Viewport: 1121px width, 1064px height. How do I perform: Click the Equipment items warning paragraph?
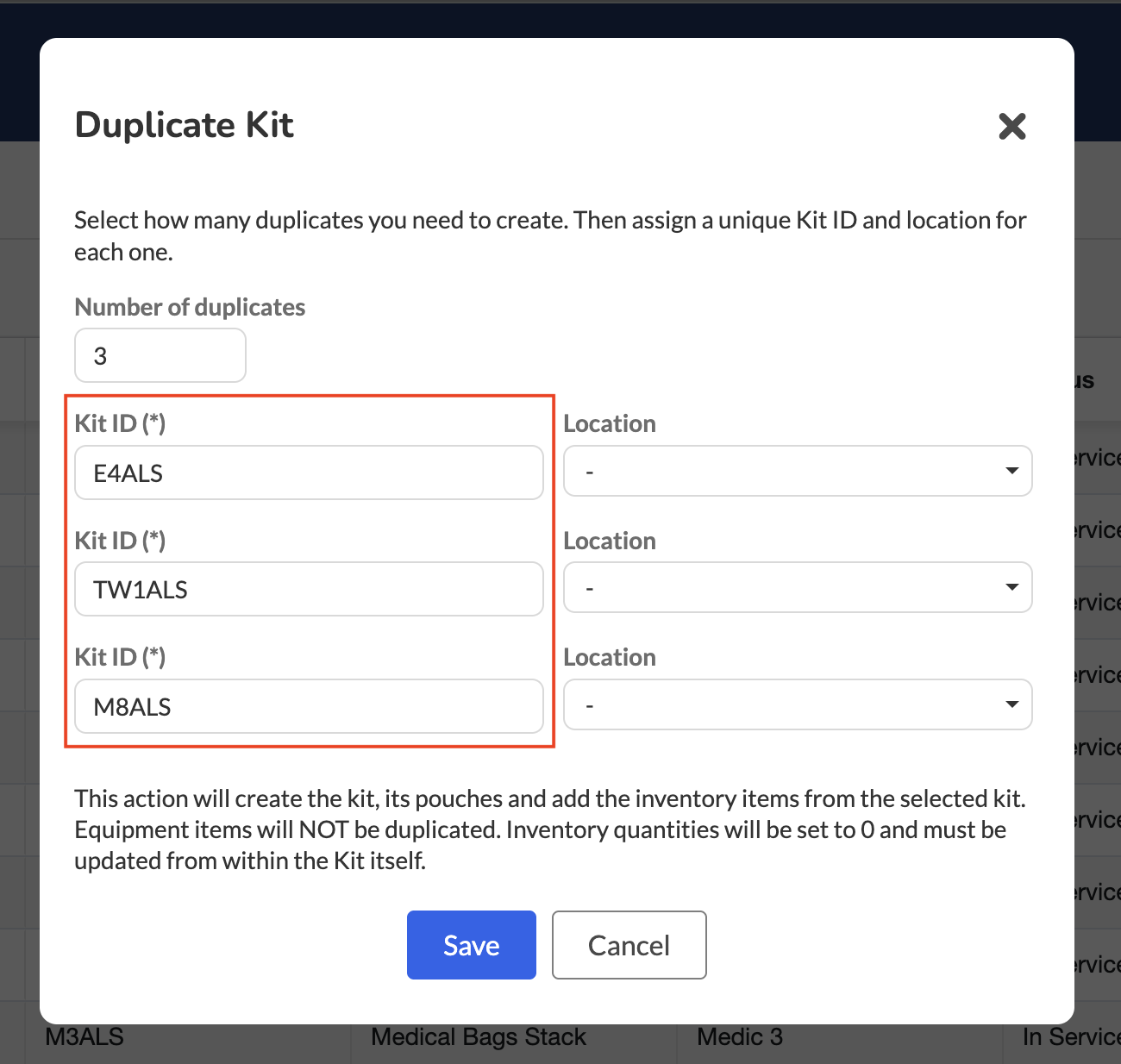[550, 829]
